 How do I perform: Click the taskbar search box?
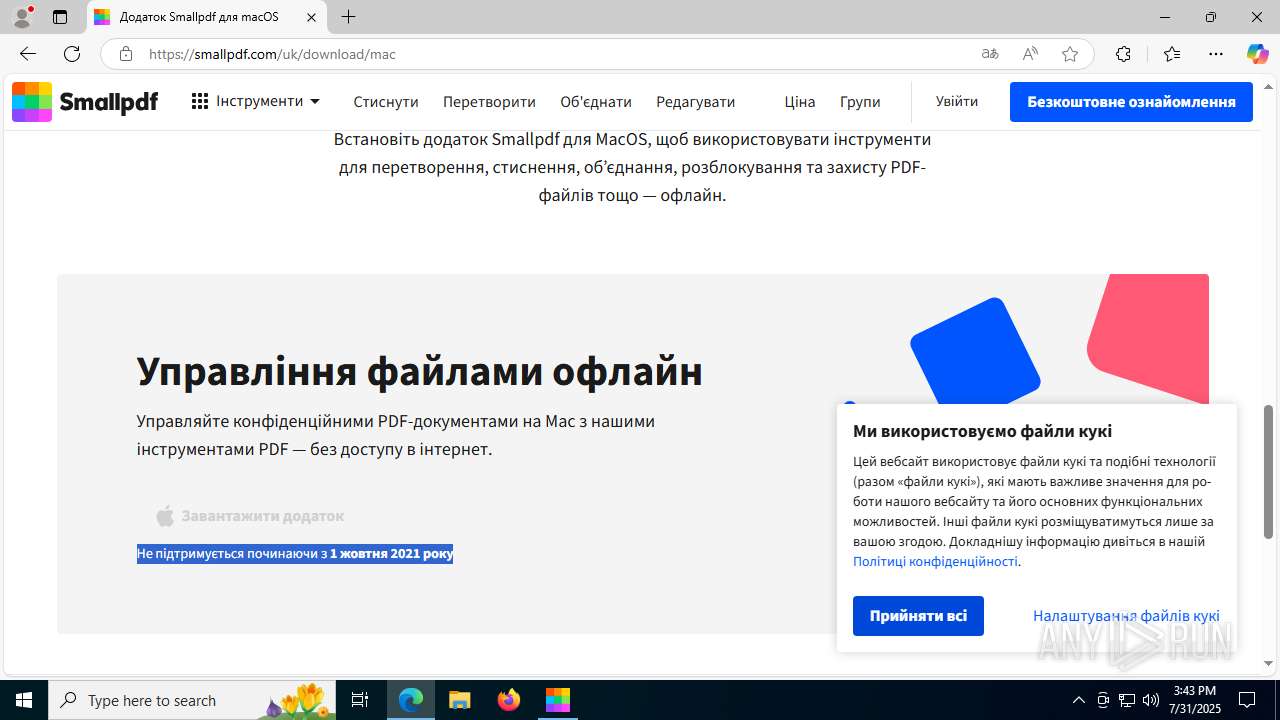tap(192, 700)
